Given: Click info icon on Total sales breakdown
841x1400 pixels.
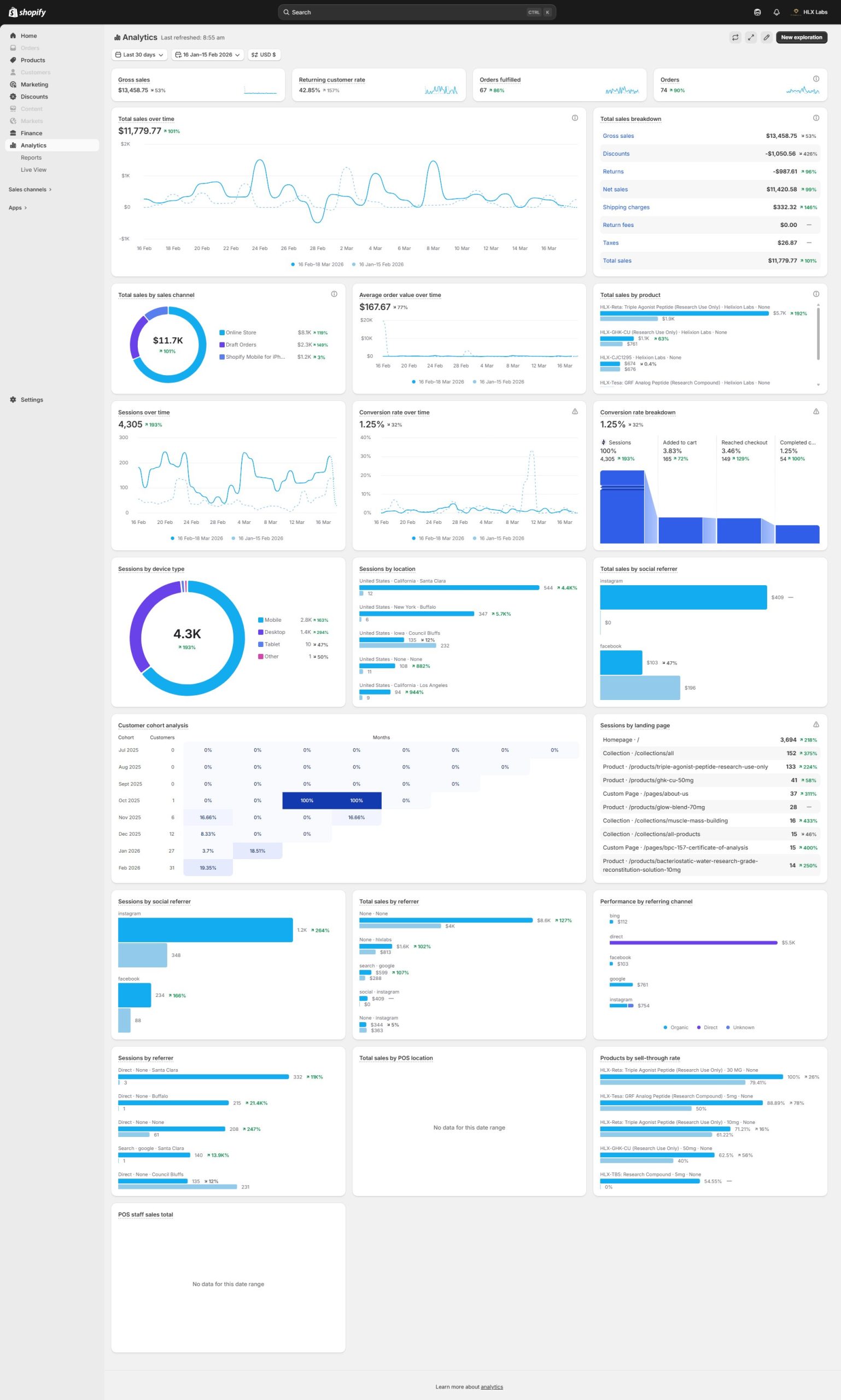Looking at the screenshot, I should pos(815,118).
